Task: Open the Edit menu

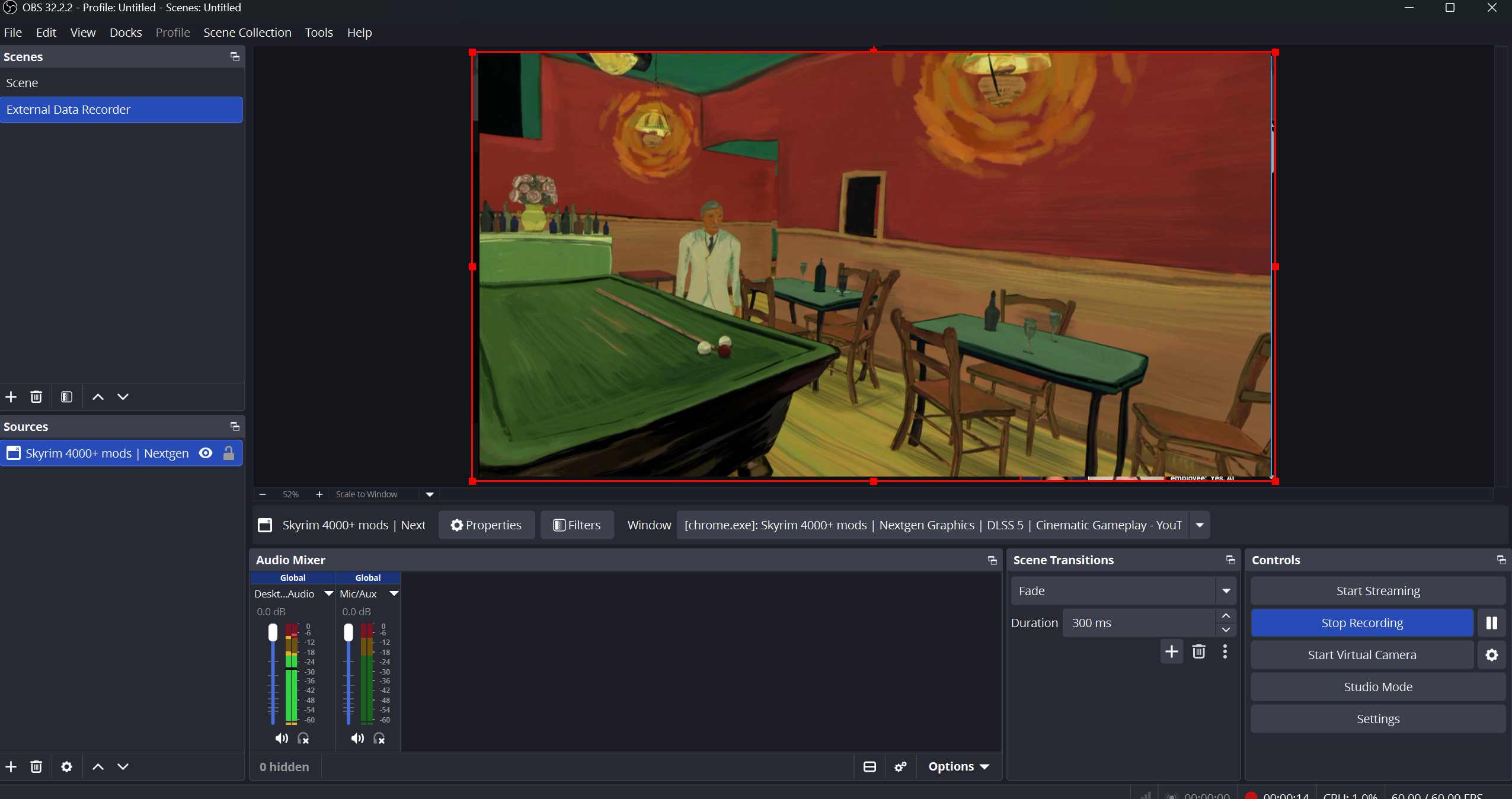Action: 46,33
